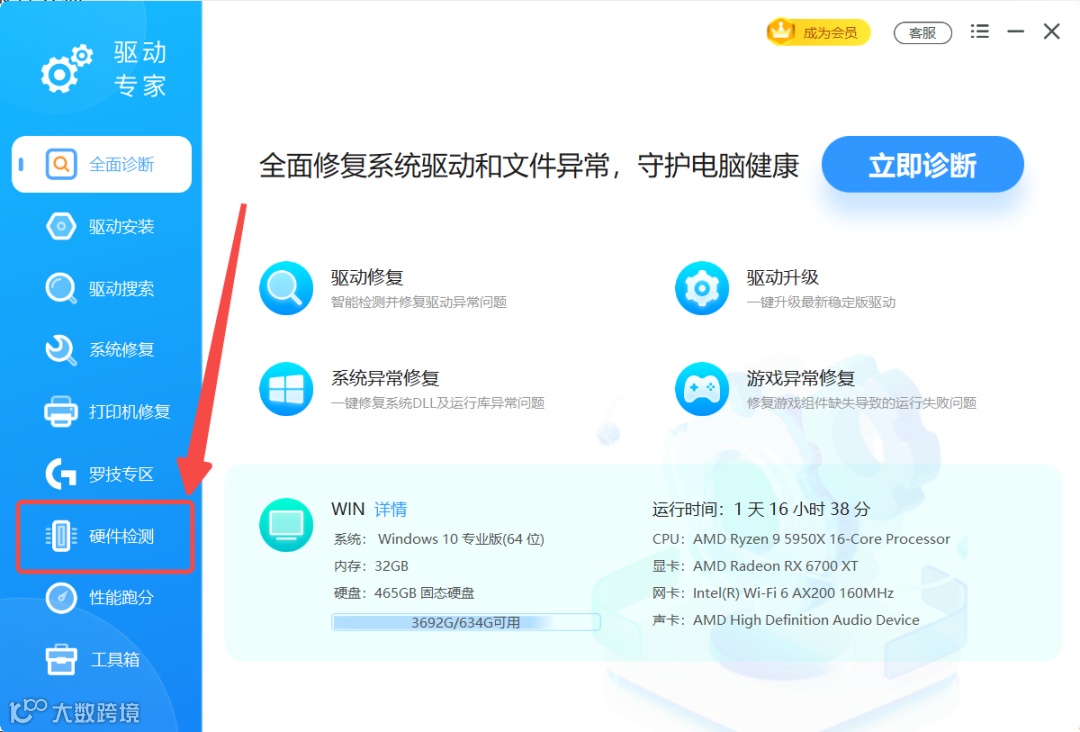Screen dimensions: 1080x732
Task: Click the 工具箱 toolbox icon
Action: [x=61, y=659]
